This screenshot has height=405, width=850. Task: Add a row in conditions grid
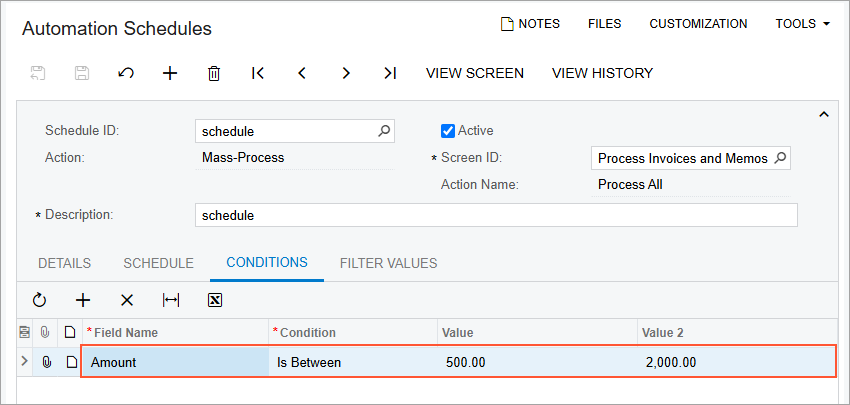pyautogui.click(x=83, y=300)
